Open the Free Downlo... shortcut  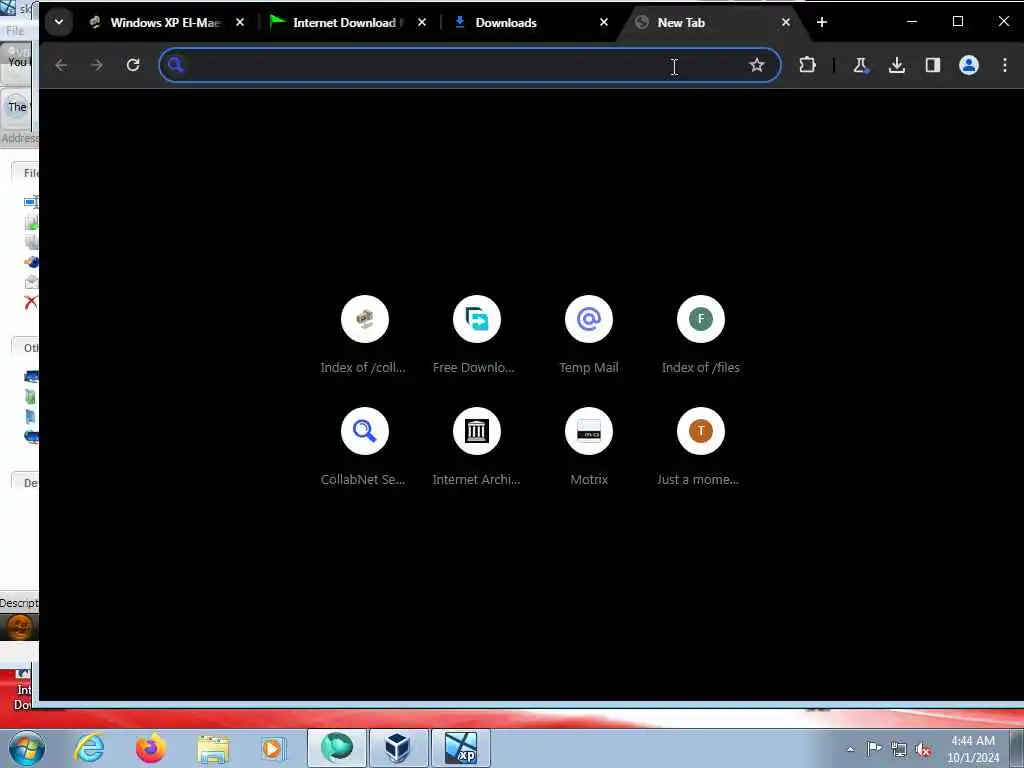[477, 336]
